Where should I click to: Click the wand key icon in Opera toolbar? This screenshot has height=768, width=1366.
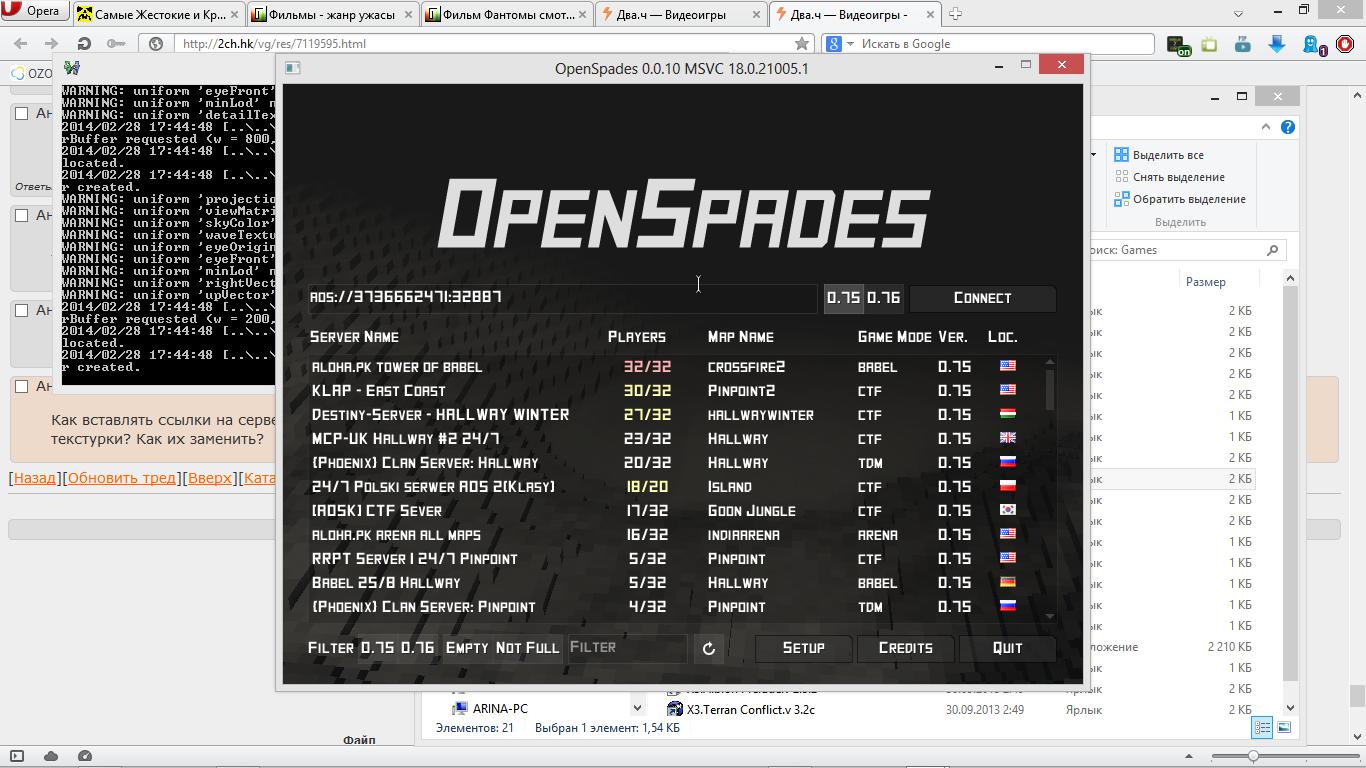point(117,44)
